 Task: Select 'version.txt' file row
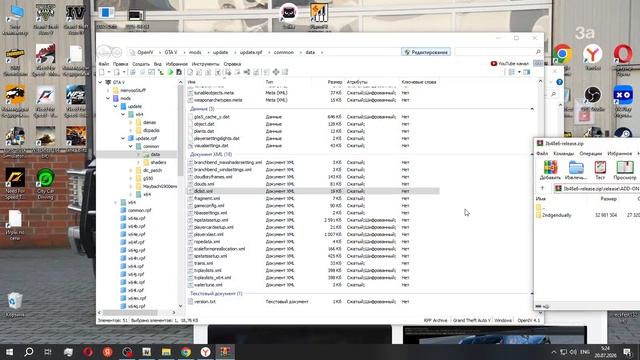pos(313,302)
